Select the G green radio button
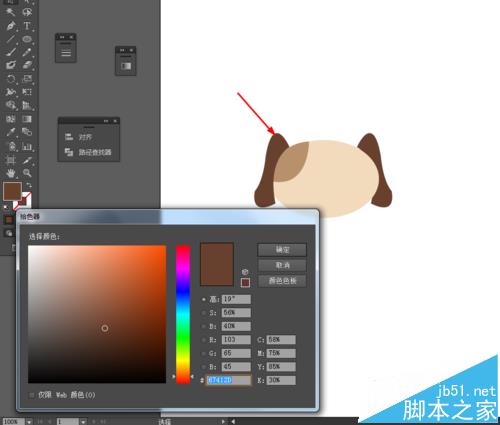The image size is (500, 425). pyautogui.click(x=204, y=353)
